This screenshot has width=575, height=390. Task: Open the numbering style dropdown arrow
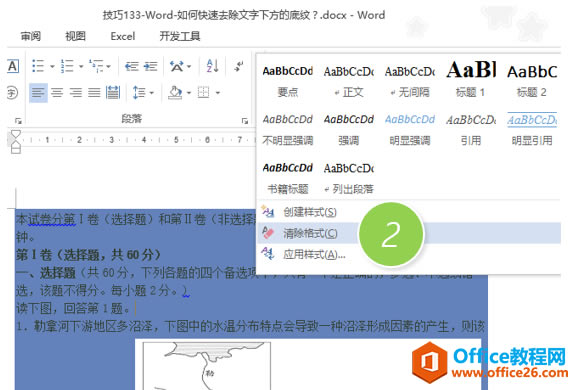81,67
